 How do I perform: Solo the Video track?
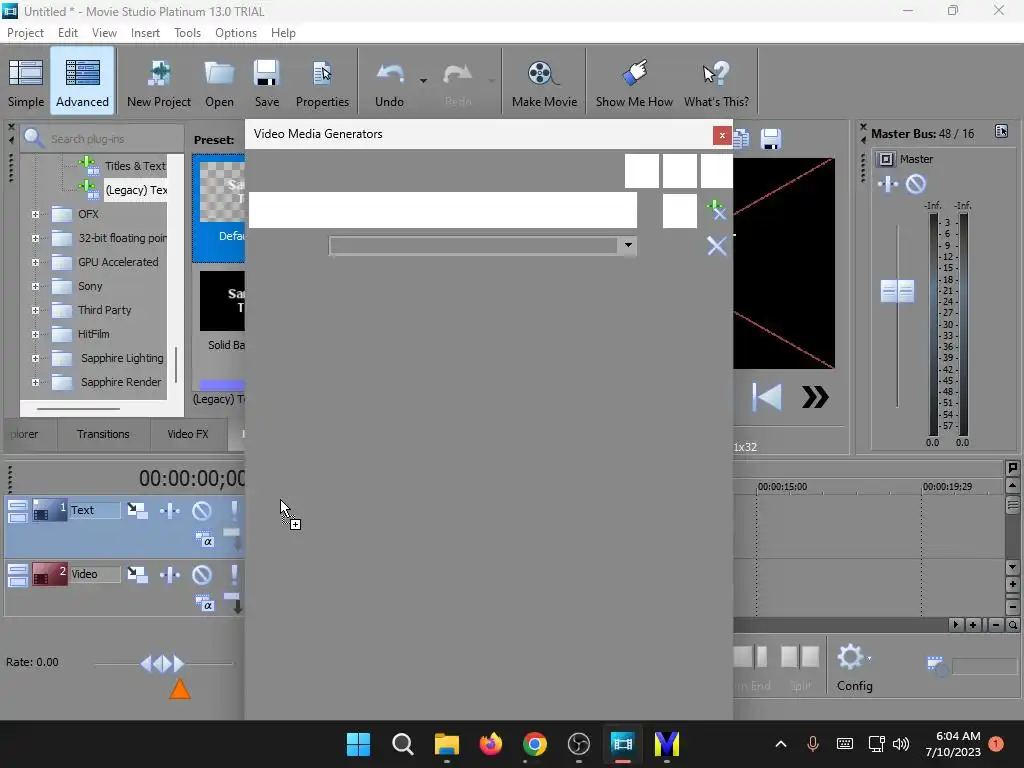[x=234, y=574]
